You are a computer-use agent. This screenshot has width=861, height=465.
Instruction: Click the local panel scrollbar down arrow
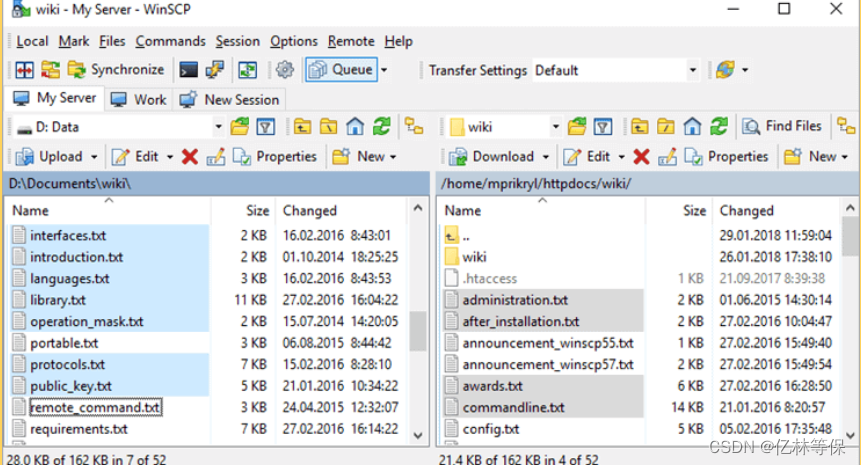coord(418,435)
